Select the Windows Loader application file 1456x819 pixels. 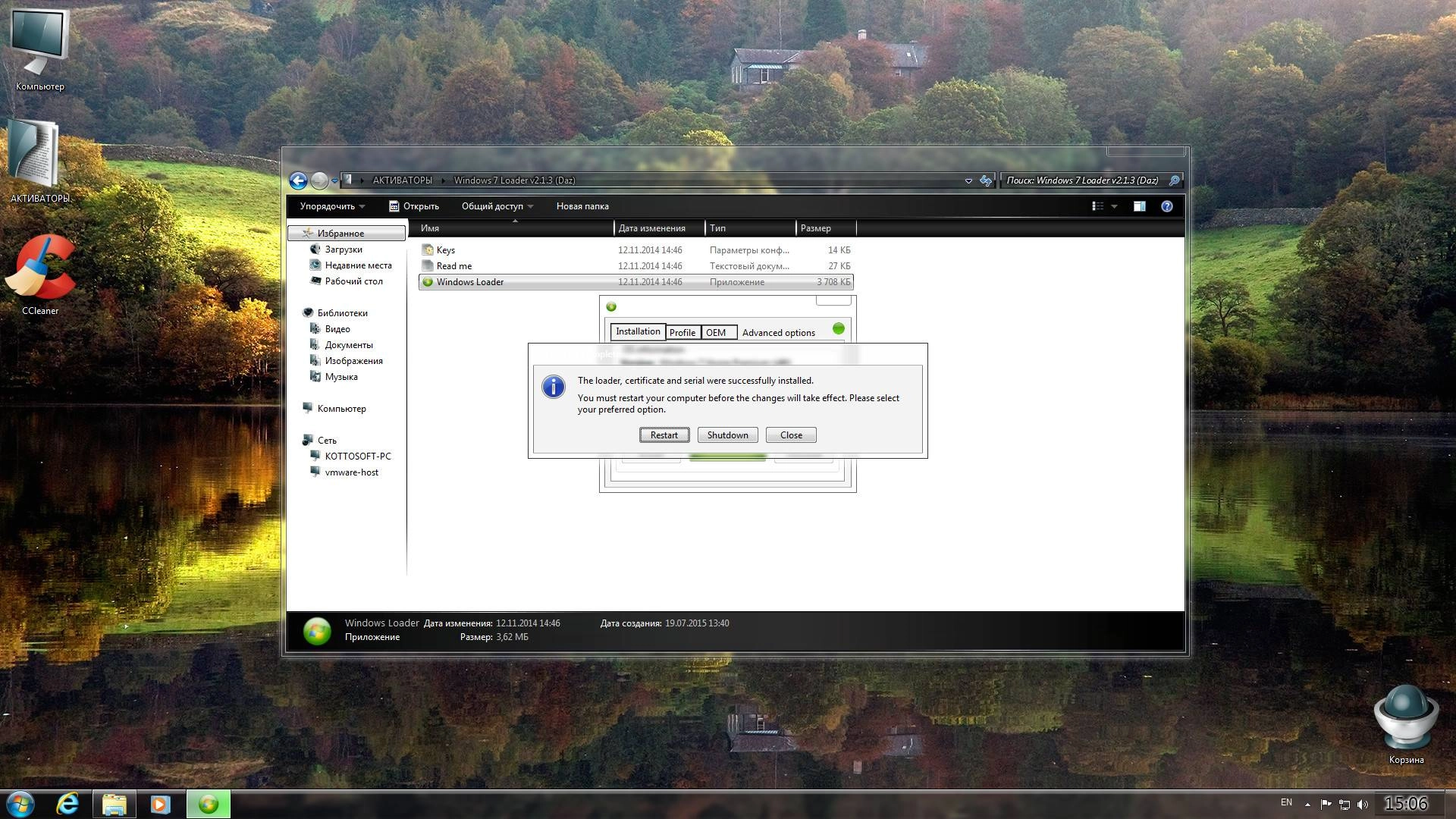635,282
